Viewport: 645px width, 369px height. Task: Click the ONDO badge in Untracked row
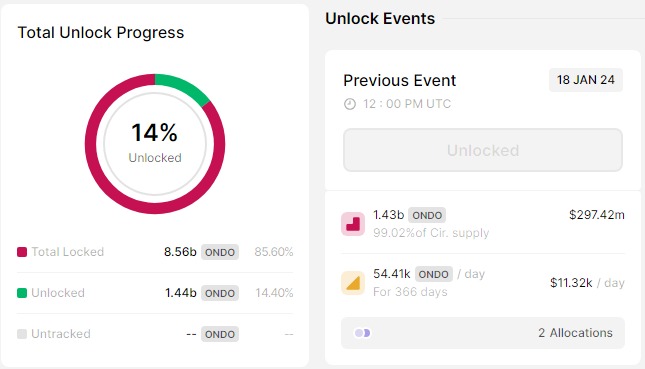tap(220, 334)
